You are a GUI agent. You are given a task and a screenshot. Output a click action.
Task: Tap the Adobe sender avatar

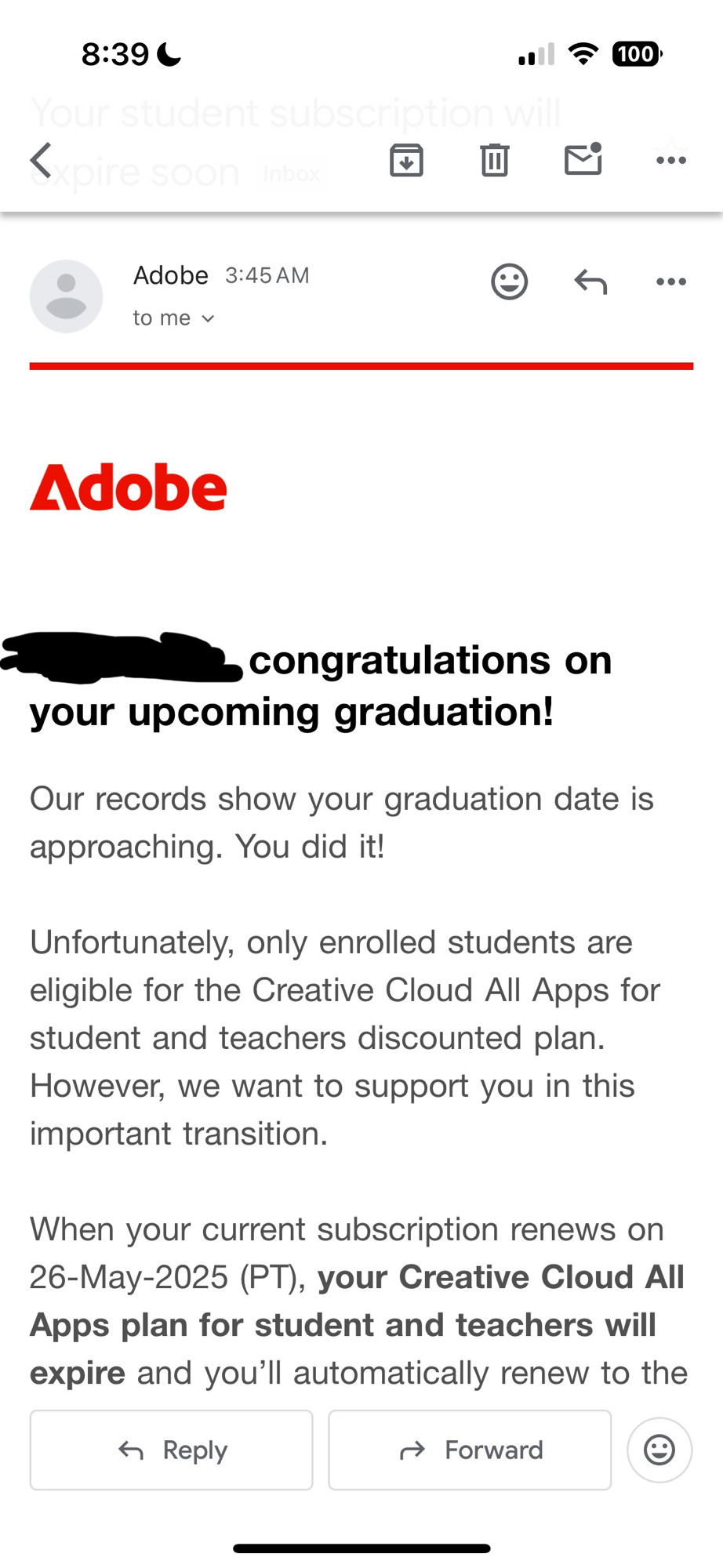click(x=67, y=296)
